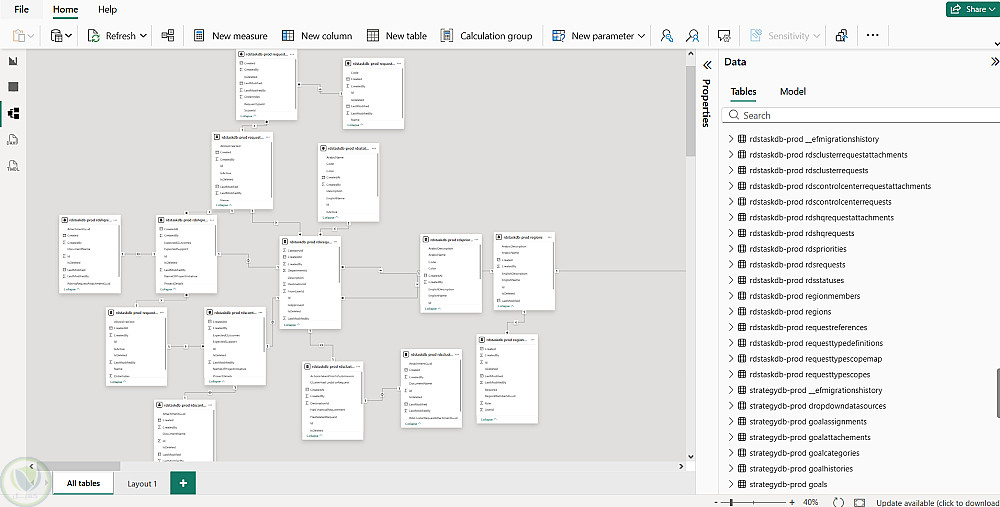Screen dimensions: 1000x507
Task: Select strategydb-prod dropdowndatasources in Data list
Action: pos(818,406)
